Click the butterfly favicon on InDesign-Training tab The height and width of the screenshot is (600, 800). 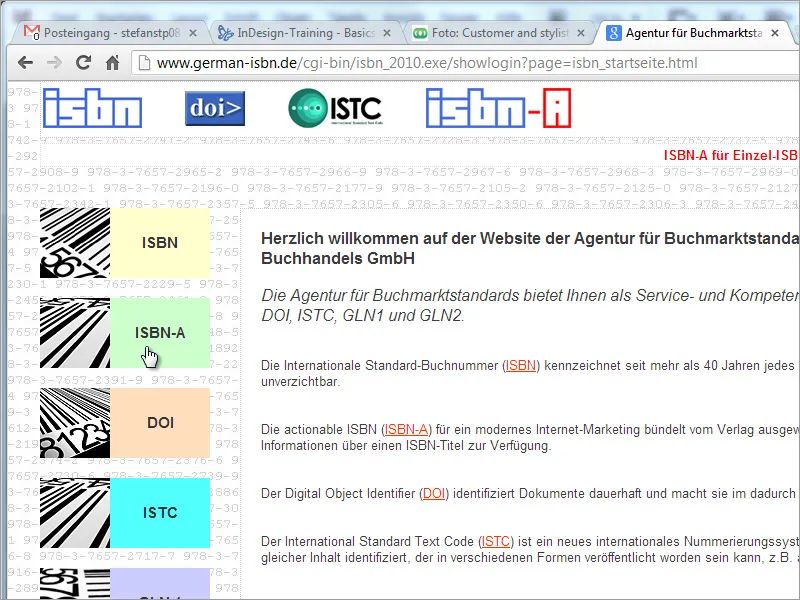click(226, 33)
